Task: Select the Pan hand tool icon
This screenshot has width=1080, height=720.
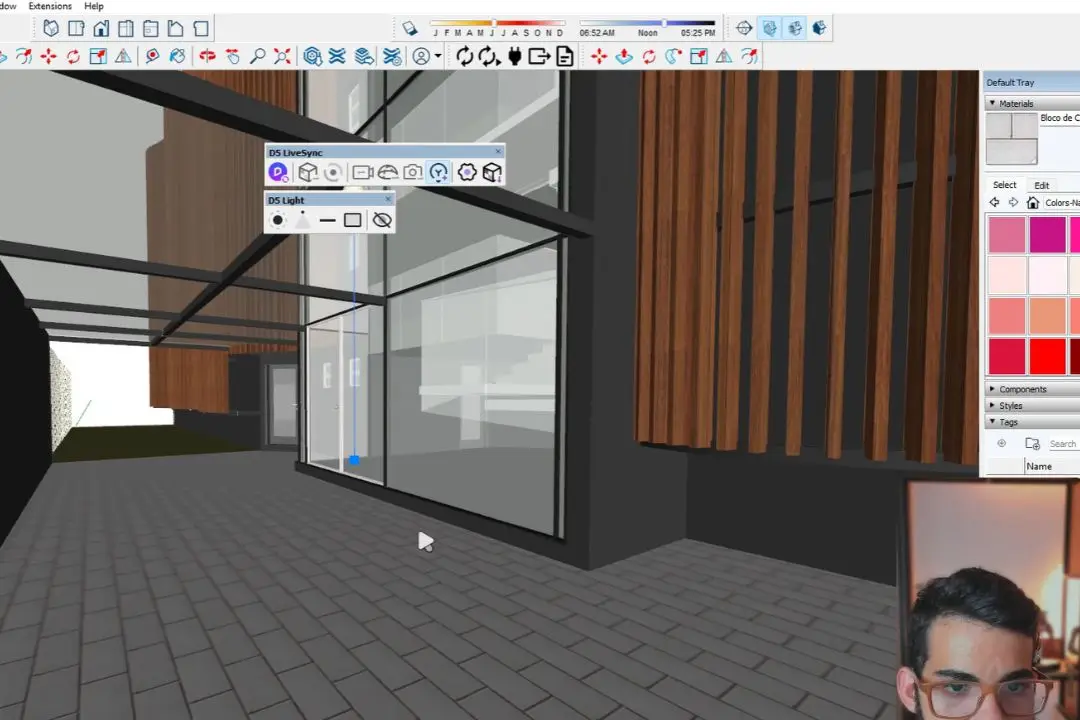Action: (233, 56)
